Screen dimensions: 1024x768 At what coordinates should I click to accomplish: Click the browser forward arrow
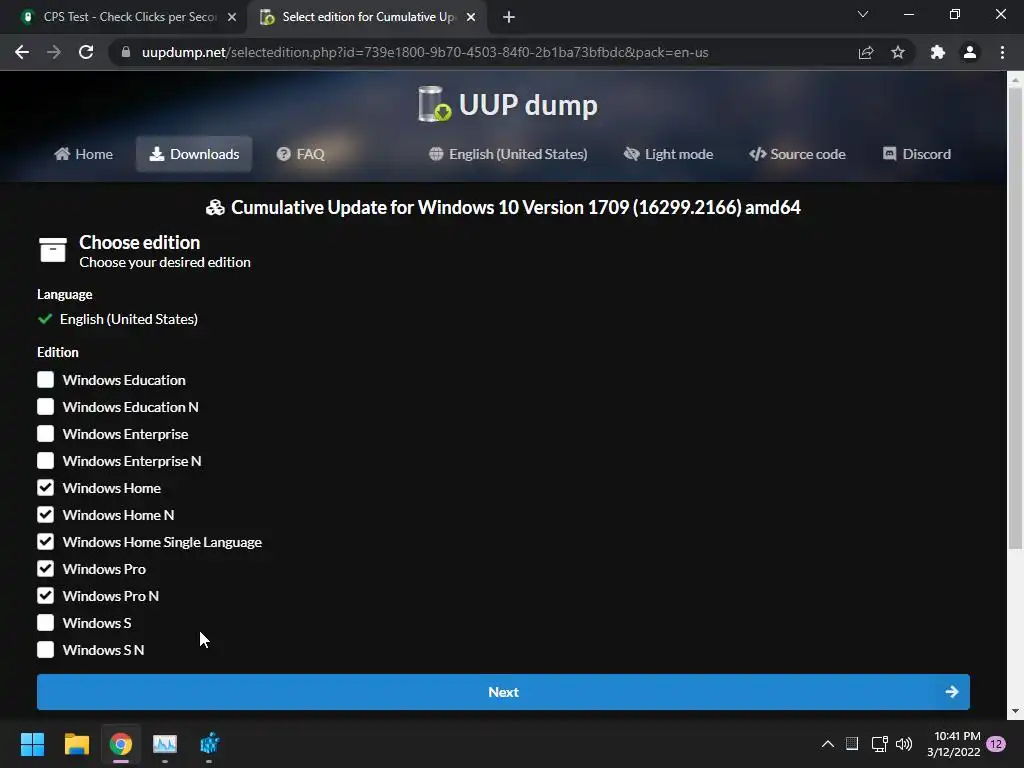point(54,52)
